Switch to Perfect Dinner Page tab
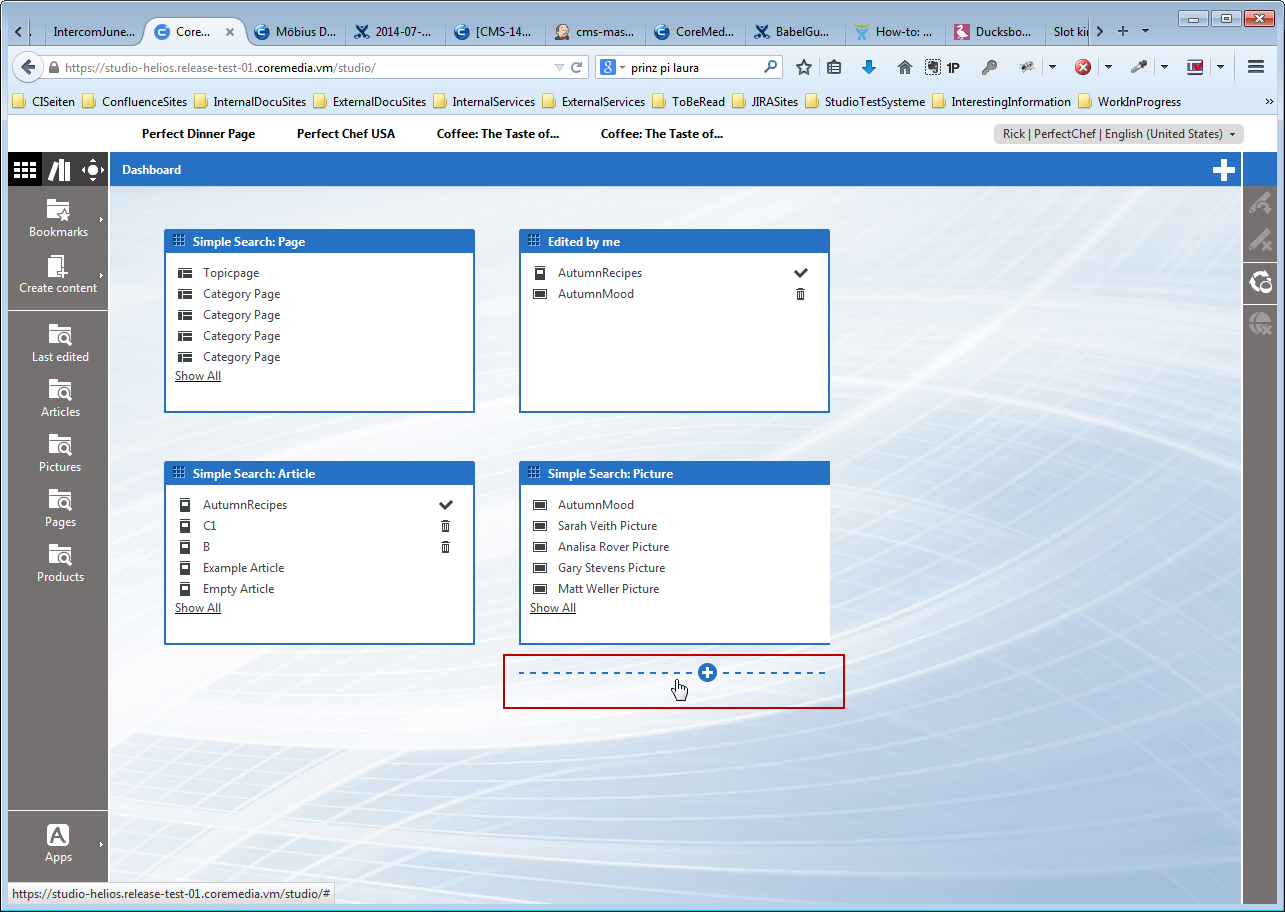 [198, 134]
